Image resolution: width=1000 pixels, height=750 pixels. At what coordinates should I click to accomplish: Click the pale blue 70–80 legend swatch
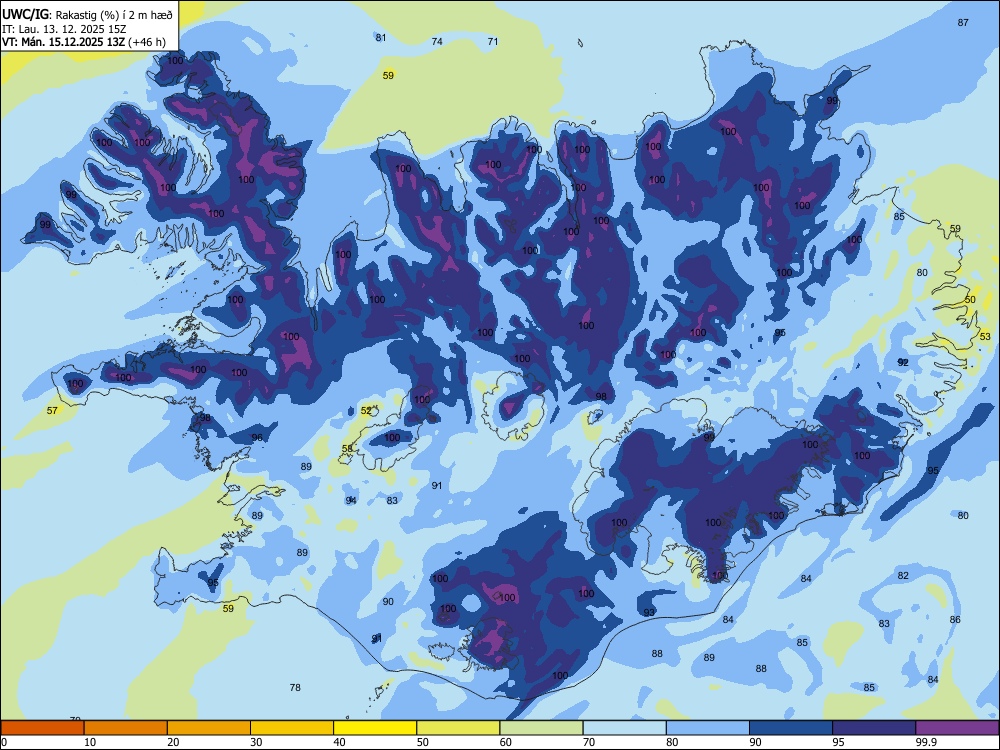[x=624, y=728]
